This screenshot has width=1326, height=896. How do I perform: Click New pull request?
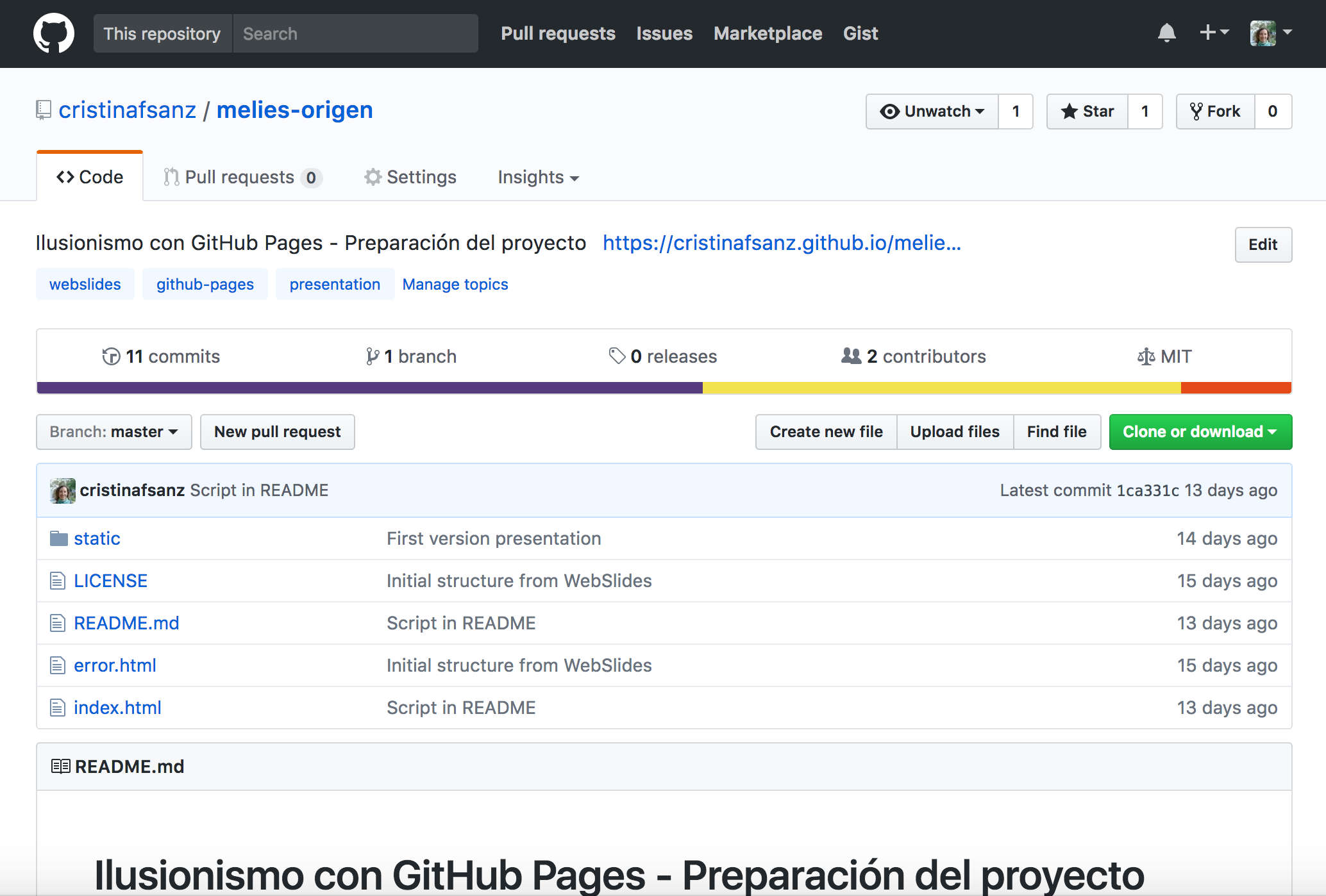(x=278, y=432)
